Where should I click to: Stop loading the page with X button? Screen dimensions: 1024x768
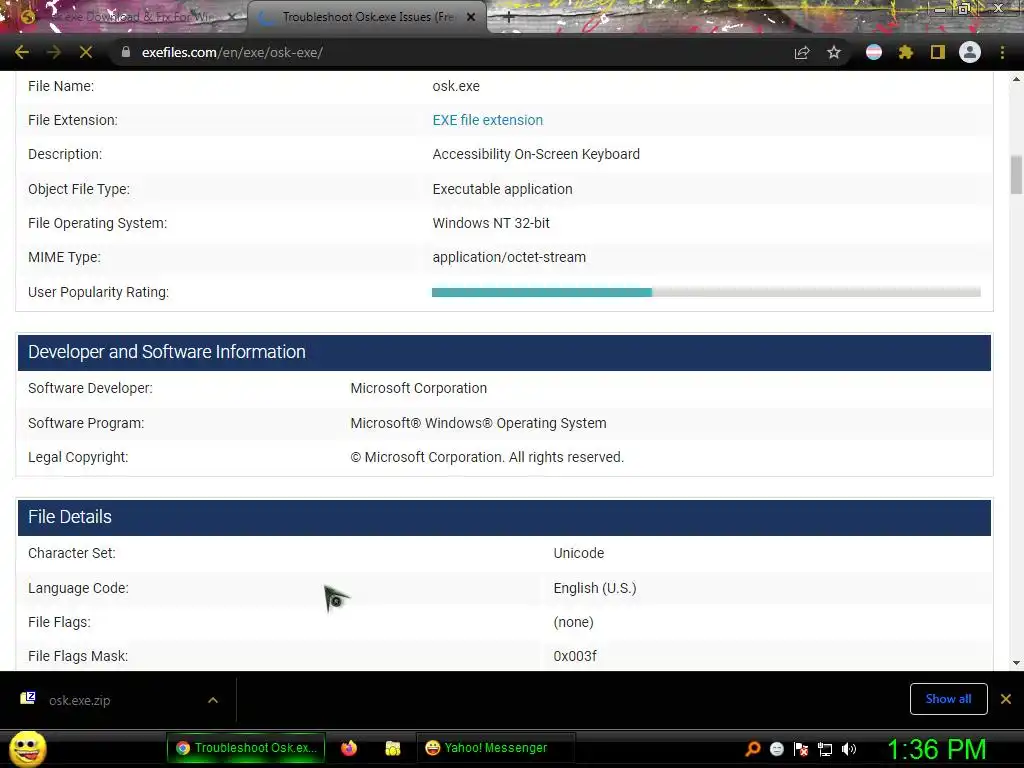point(86,52)
